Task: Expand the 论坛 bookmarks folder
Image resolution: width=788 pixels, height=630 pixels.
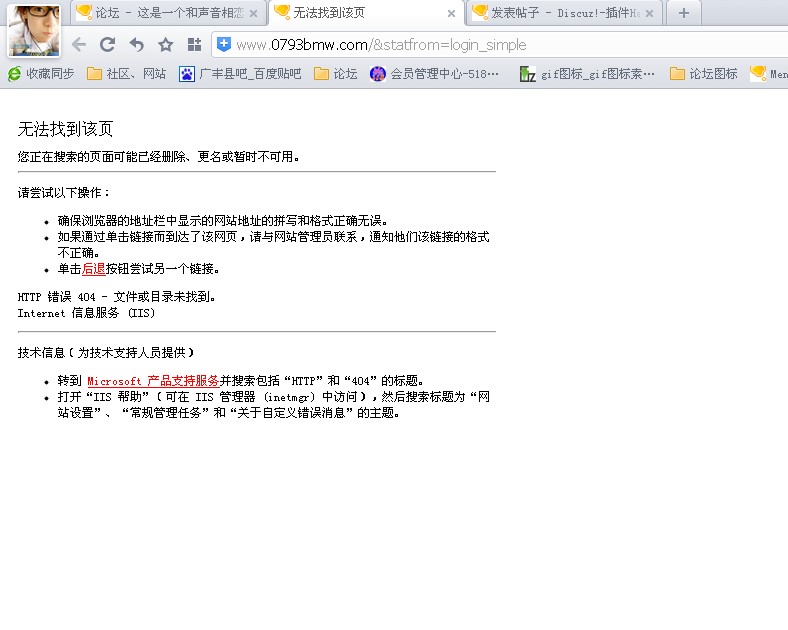Action: pos(336,73)
